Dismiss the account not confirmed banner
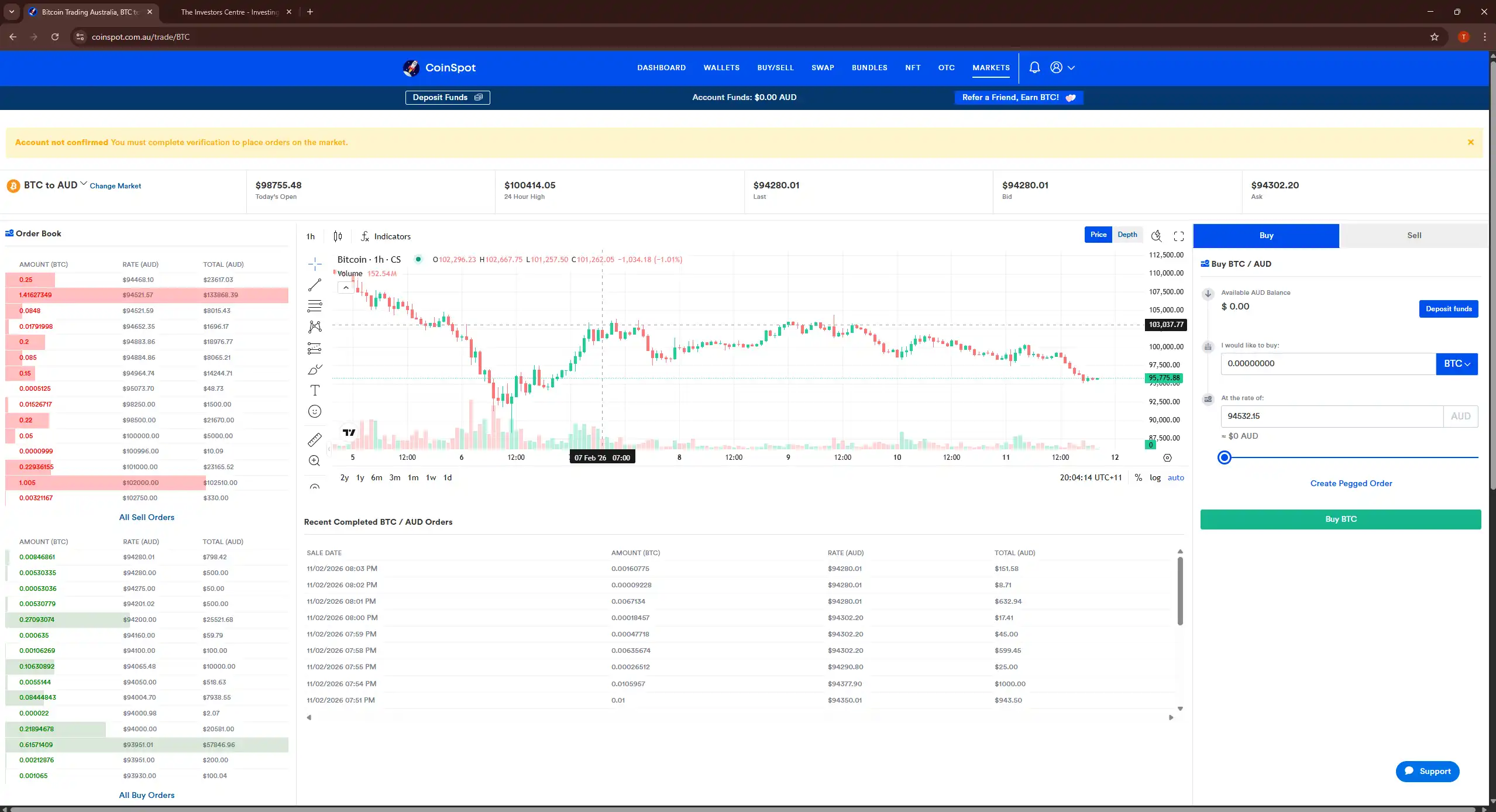Viewport: 1496px width, 812px height. point(1471,142)
